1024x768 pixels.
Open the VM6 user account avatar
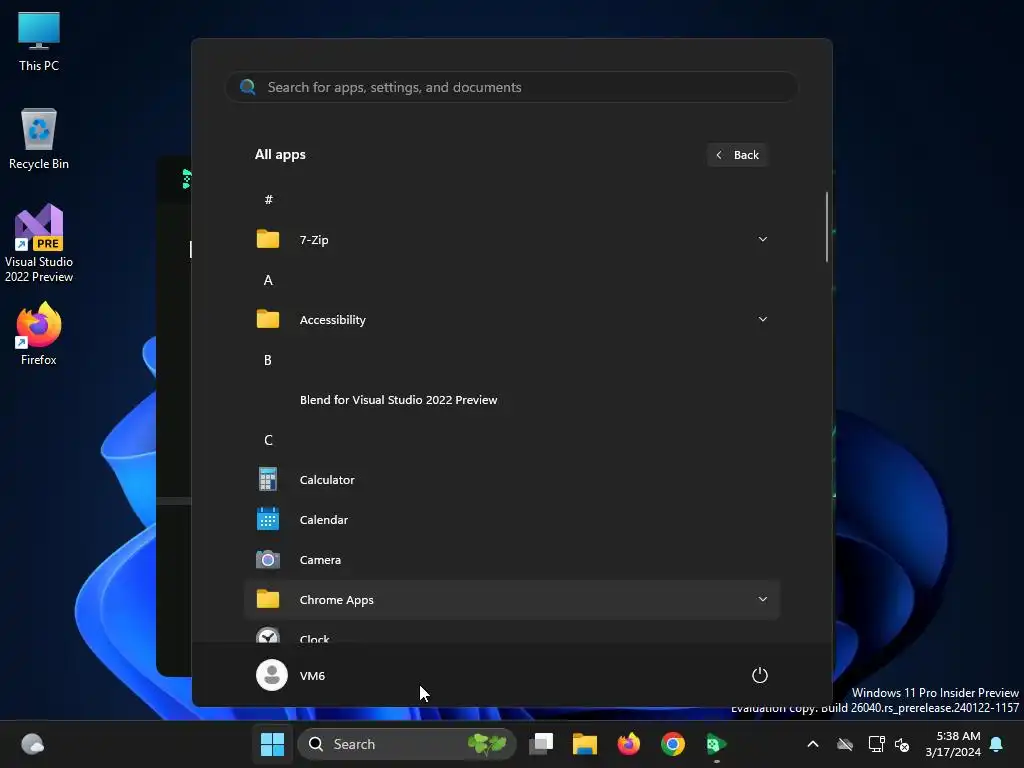point(272,675)
